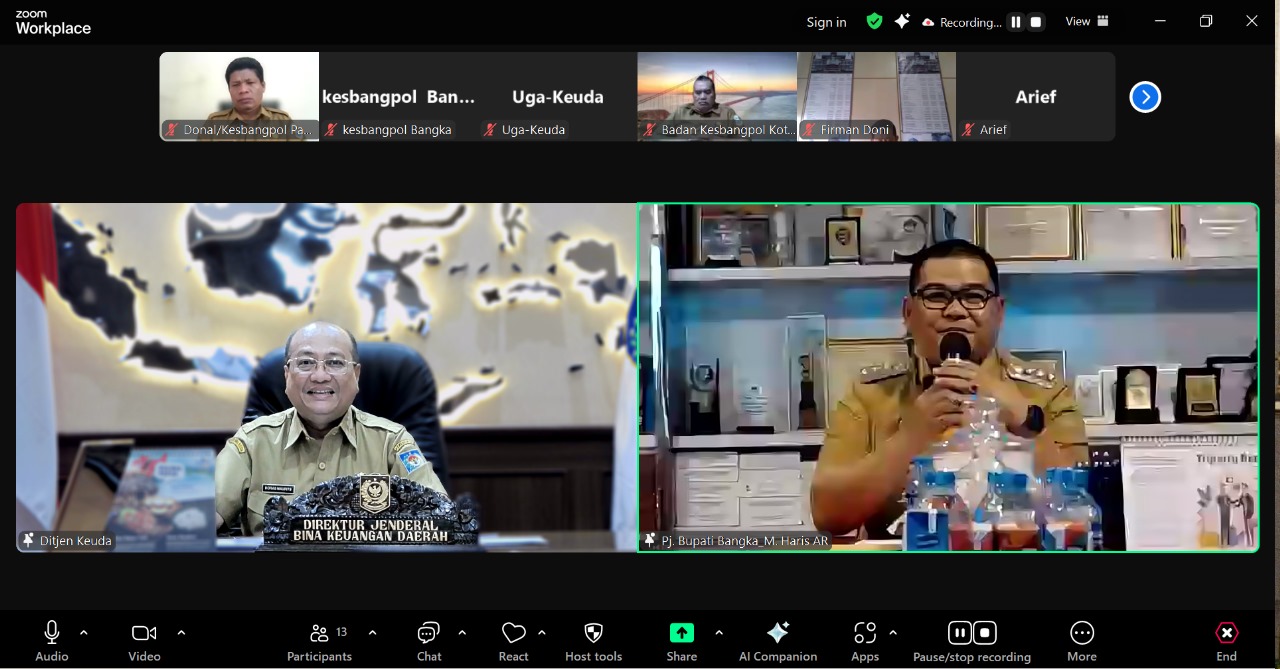Open the Chat panel
The height and width of the screenshot is (669, 1280).
[429, 641]
